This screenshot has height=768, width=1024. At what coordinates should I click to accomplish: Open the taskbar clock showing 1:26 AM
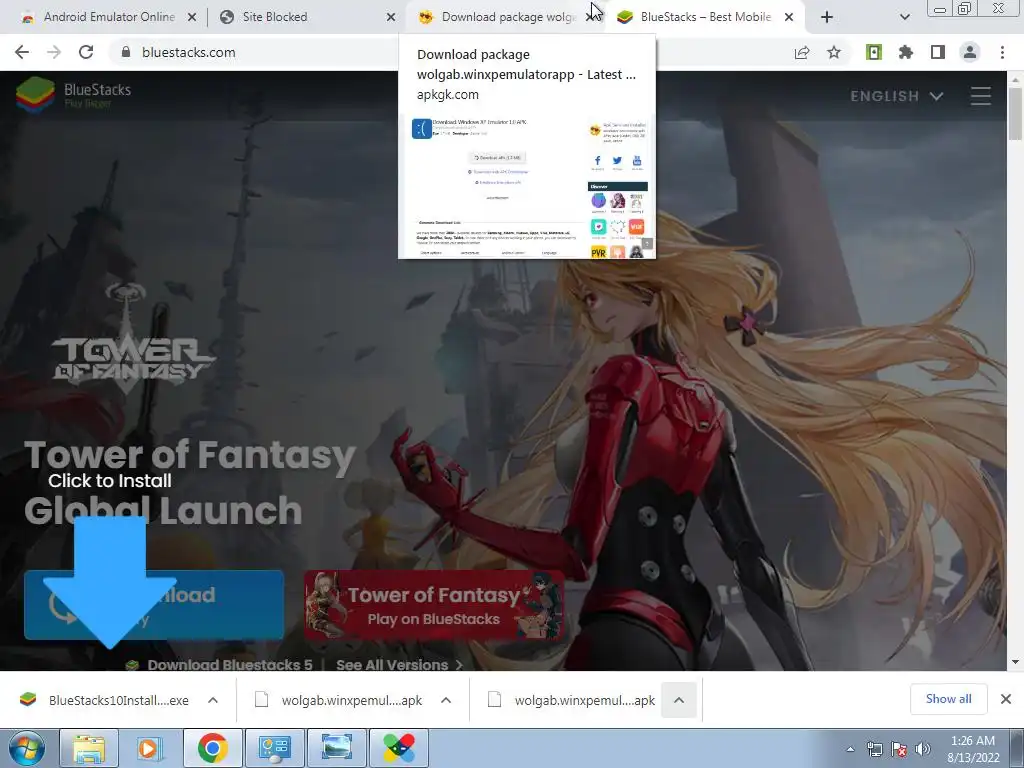coord(972,749)
